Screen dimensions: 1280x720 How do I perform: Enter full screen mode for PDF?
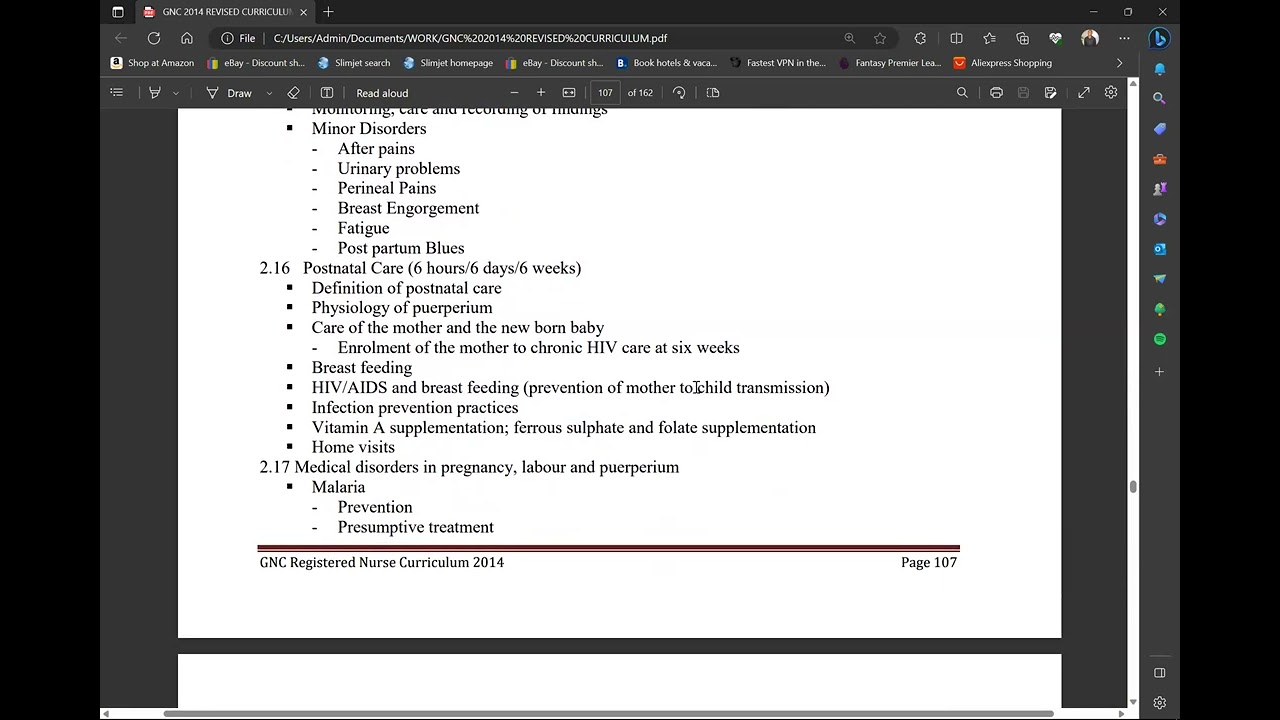(1084, 93)
